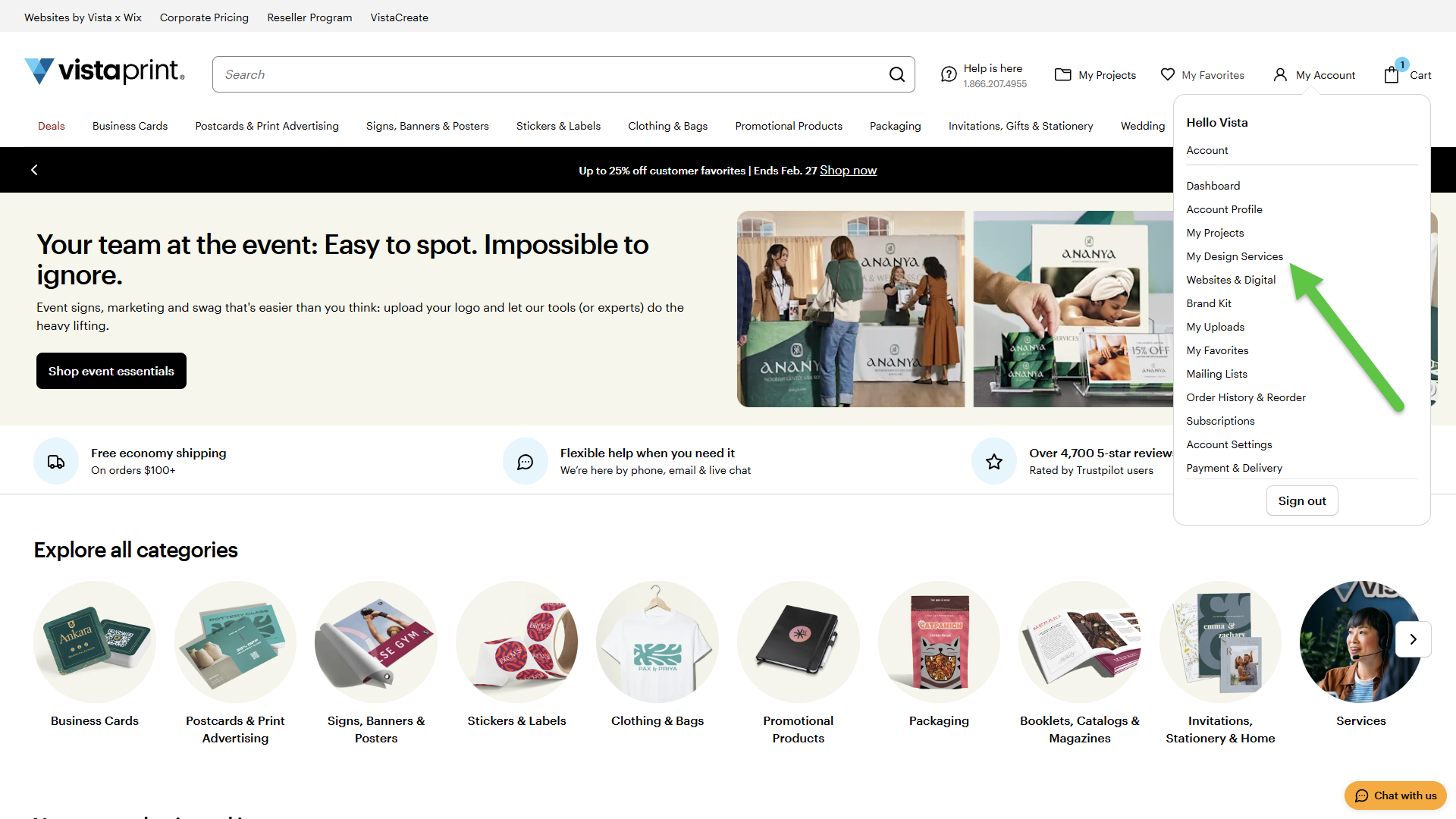Open Booklets, Catalogs & Magazines thumbnail

tap(1080, 642)
